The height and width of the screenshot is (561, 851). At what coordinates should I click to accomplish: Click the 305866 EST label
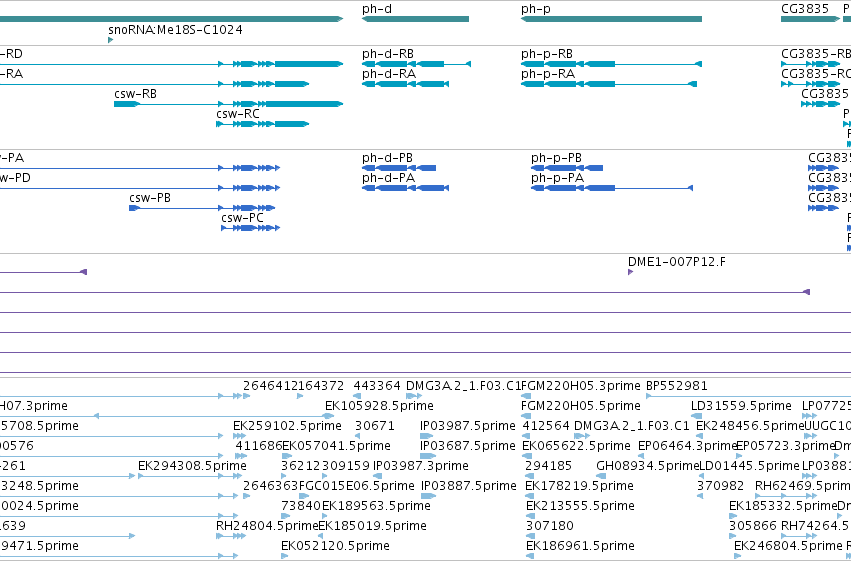coord(752,526)
